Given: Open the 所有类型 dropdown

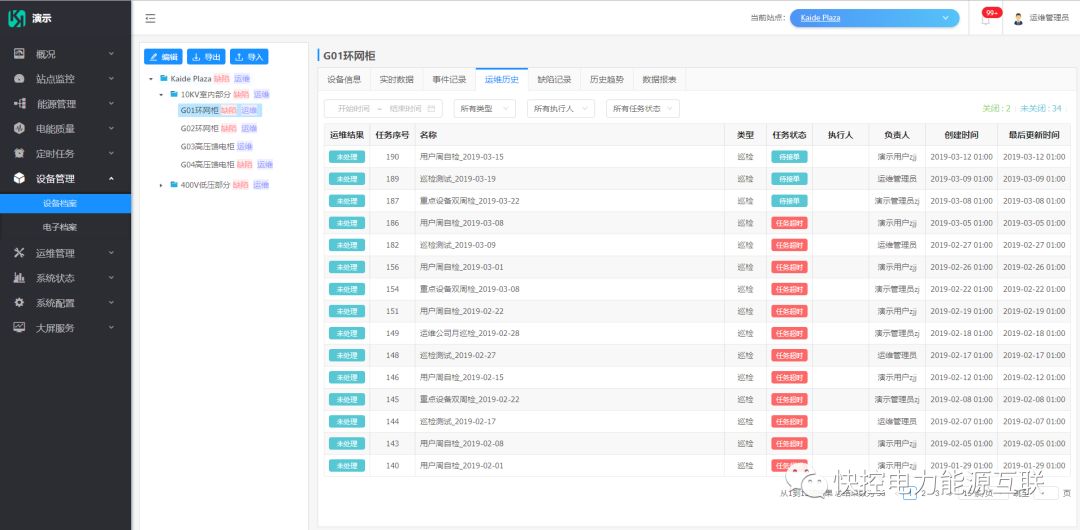Looking at the screenshot, I should 484,108.
